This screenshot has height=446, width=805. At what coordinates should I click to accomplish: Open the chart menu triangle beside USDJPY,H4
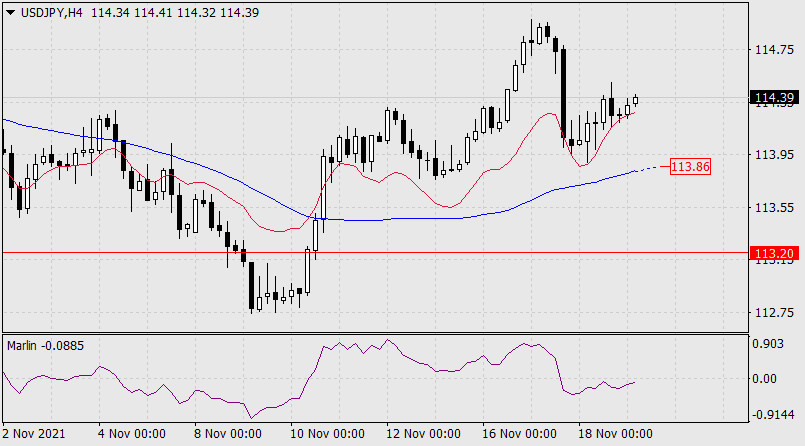tap(10, 13)
